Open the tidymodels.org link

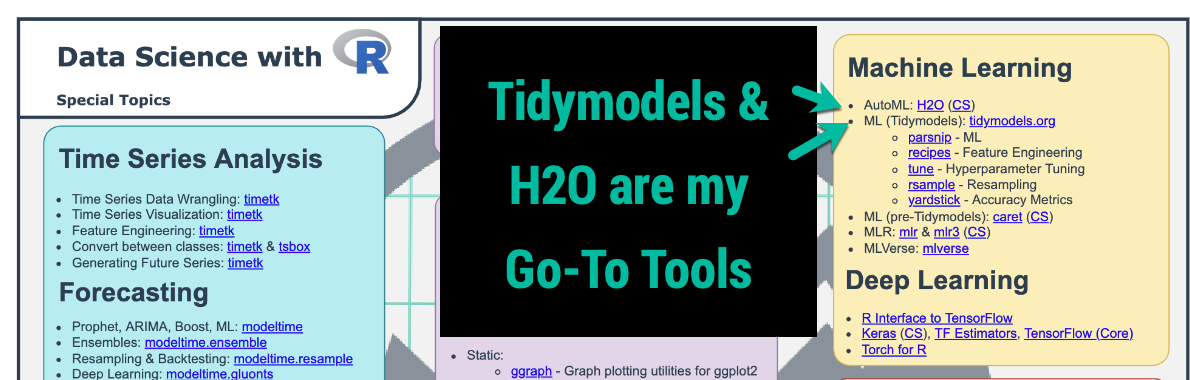point(1012,121)
